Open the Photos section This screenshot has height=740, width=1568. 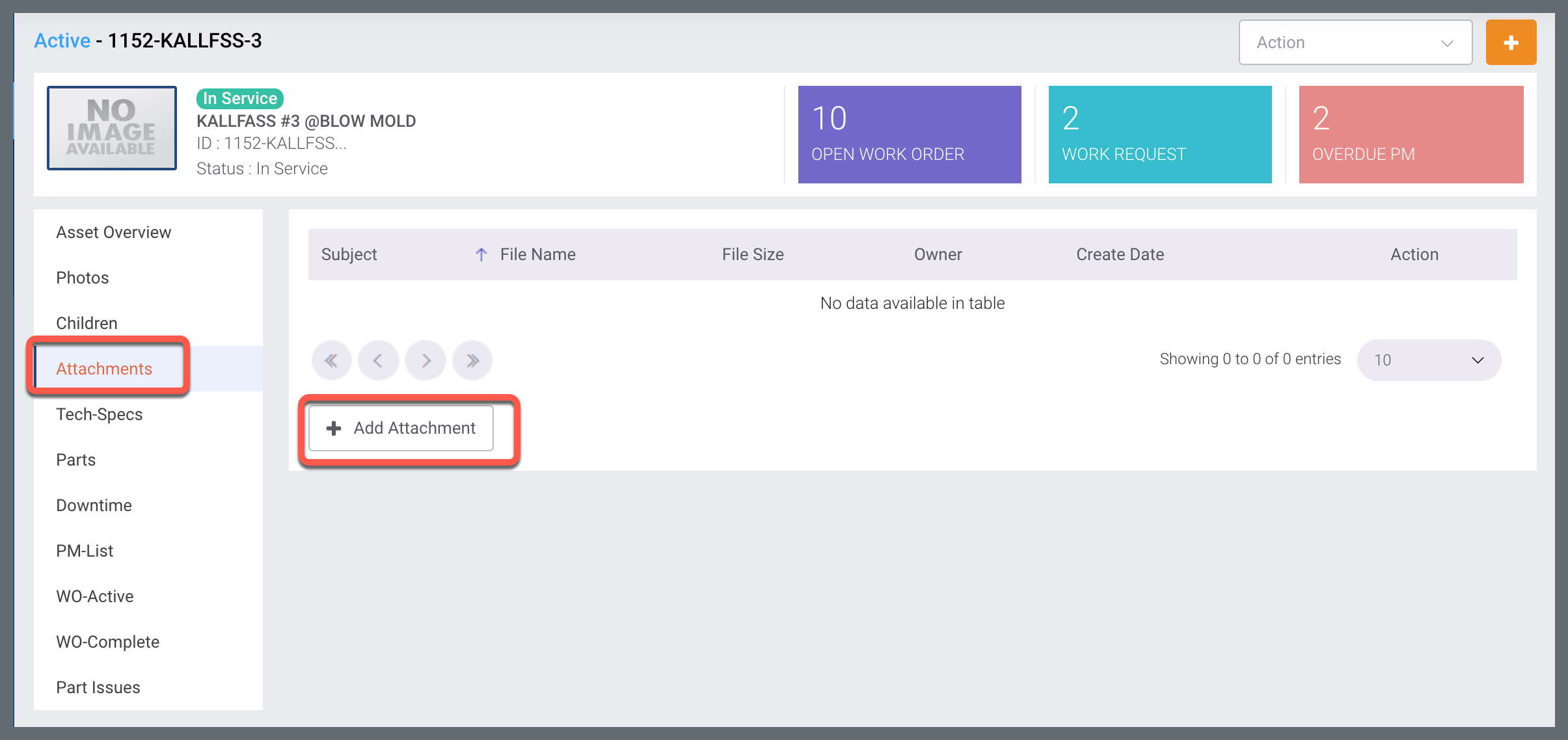[x=82, y=278]
